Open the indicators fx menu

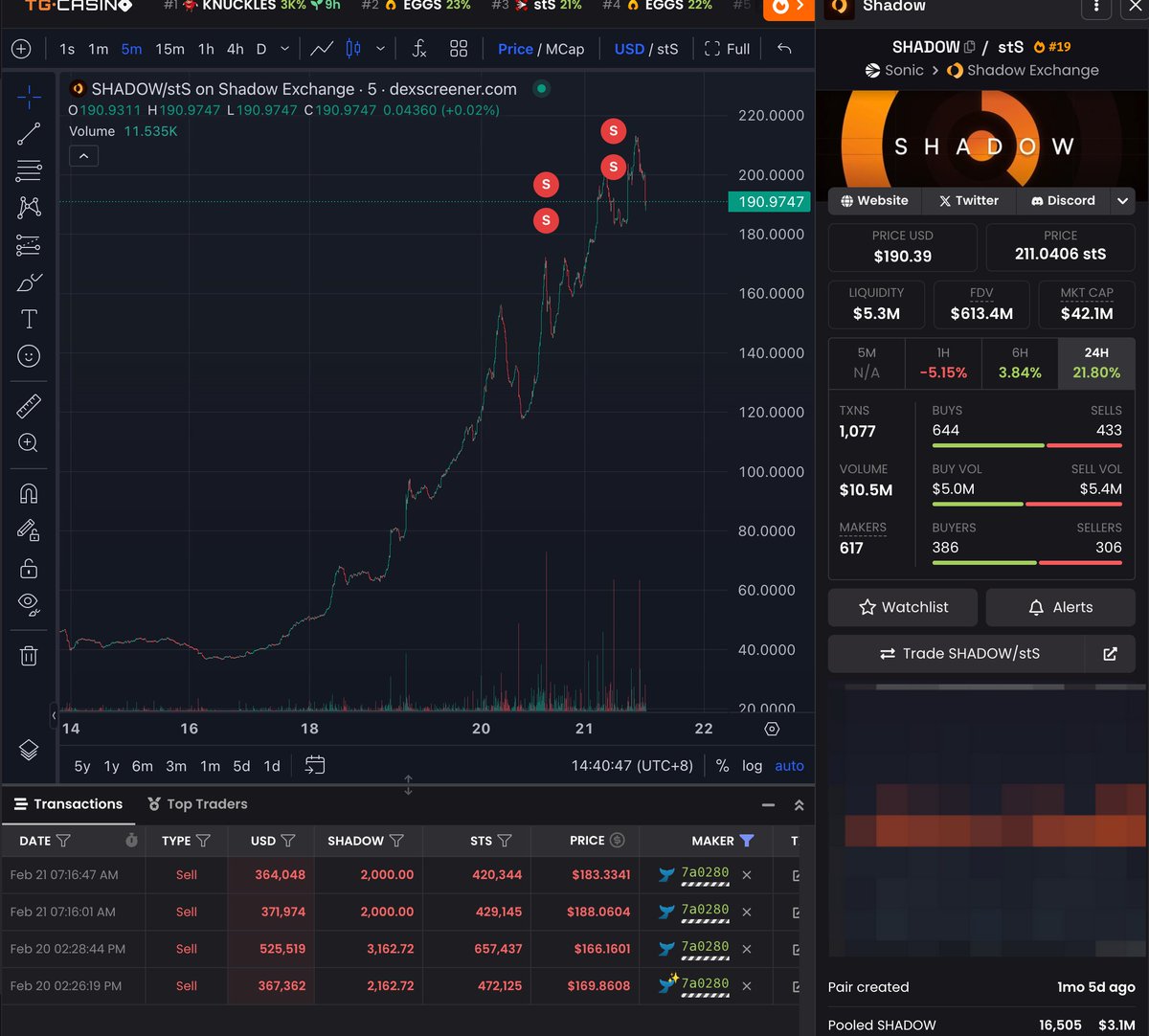click(x=419, y=49)
